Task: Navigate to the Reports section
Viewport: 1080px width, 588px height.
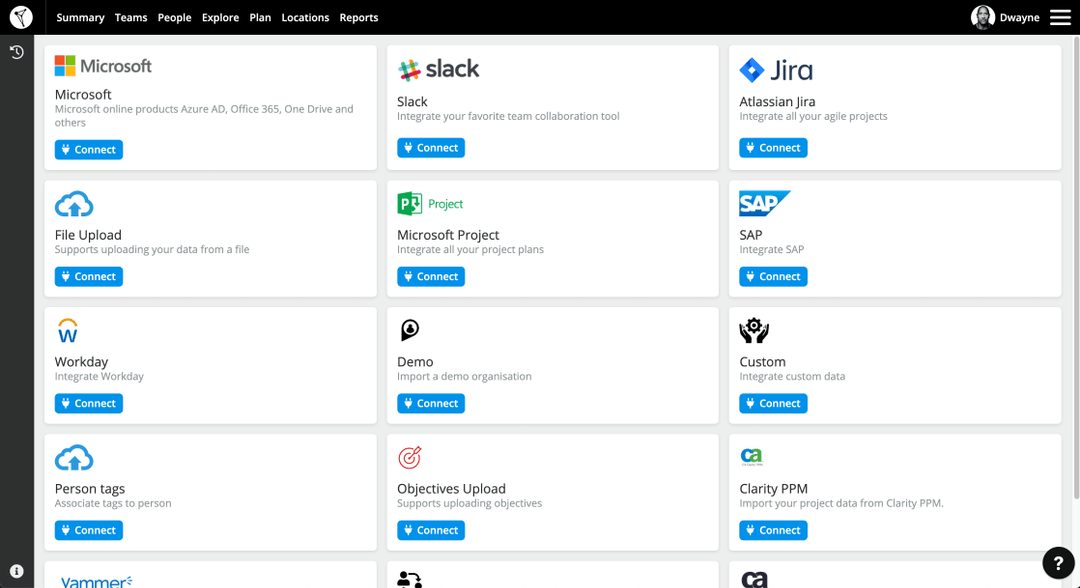Action: (358, 17)
